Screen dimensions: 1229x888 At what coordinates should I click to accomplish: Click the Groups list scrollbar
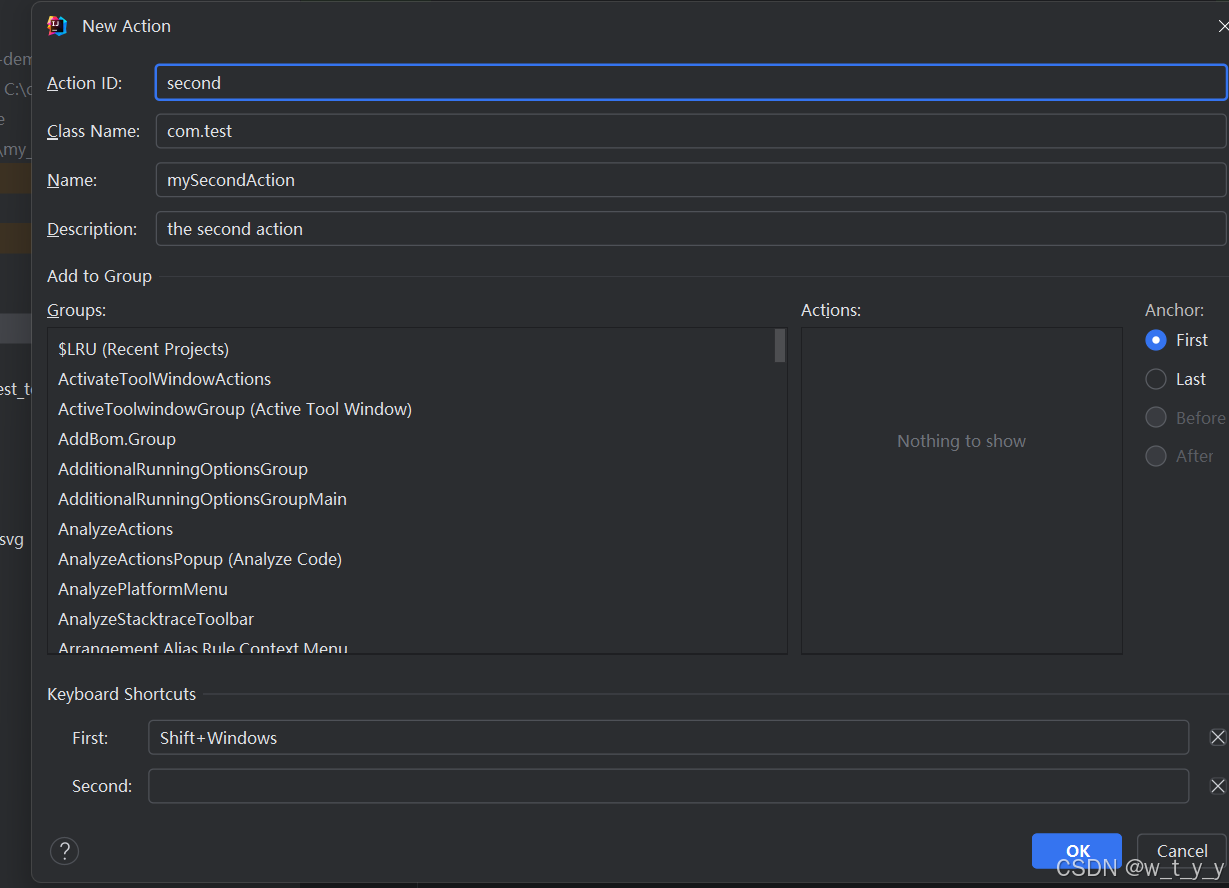[779, 345]
